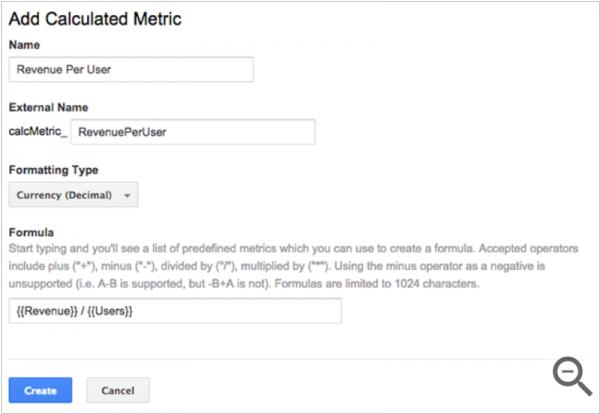Click the External Name label

click(49, 107)
